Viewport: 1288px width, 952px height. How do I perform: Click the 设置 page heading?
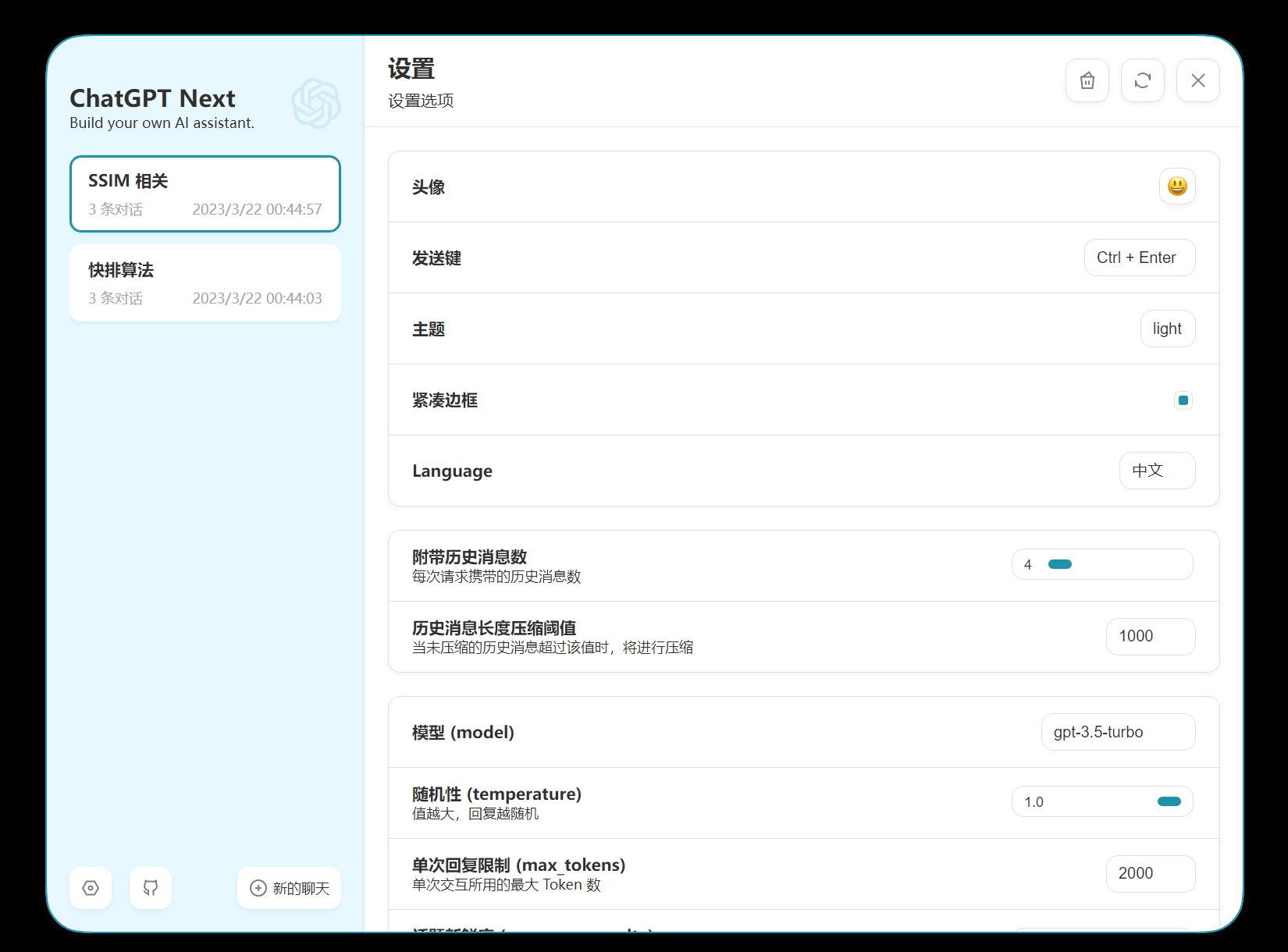(x=411, y=69)
